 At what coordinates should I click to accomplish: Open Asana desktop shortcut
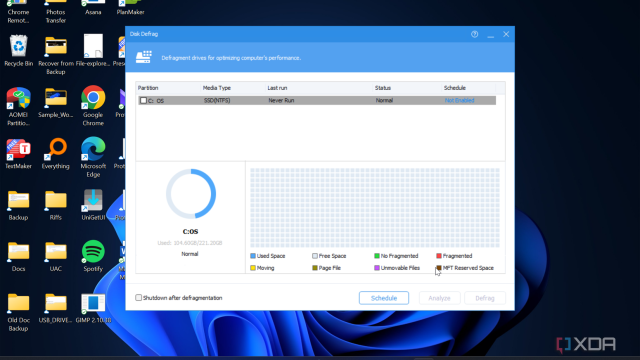click(x=93, y=8)
